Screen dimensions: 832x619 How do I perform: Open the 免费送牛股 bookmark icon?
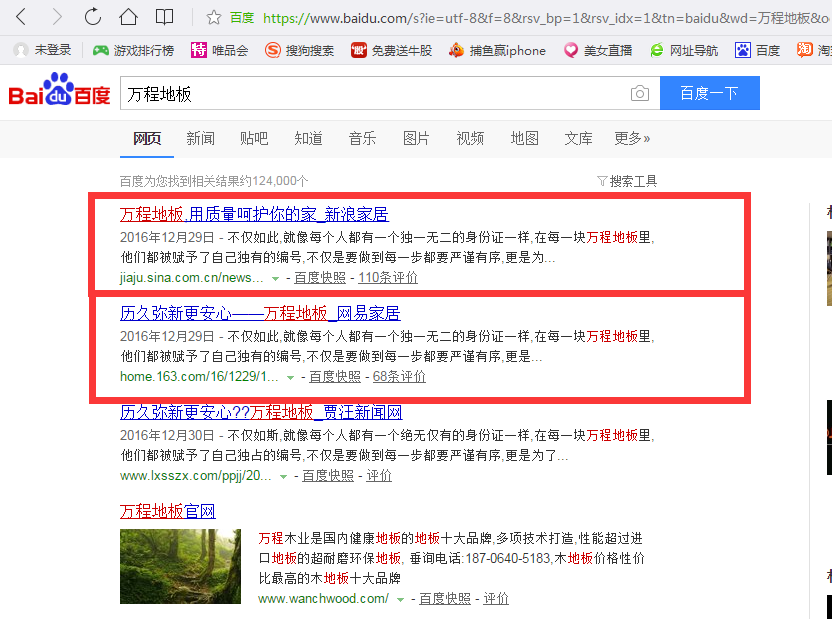(359, 50)
